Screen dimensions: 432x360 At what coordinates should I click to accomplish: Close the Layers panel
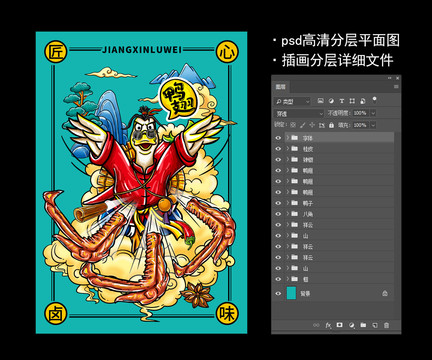click(x=397, y=78)
